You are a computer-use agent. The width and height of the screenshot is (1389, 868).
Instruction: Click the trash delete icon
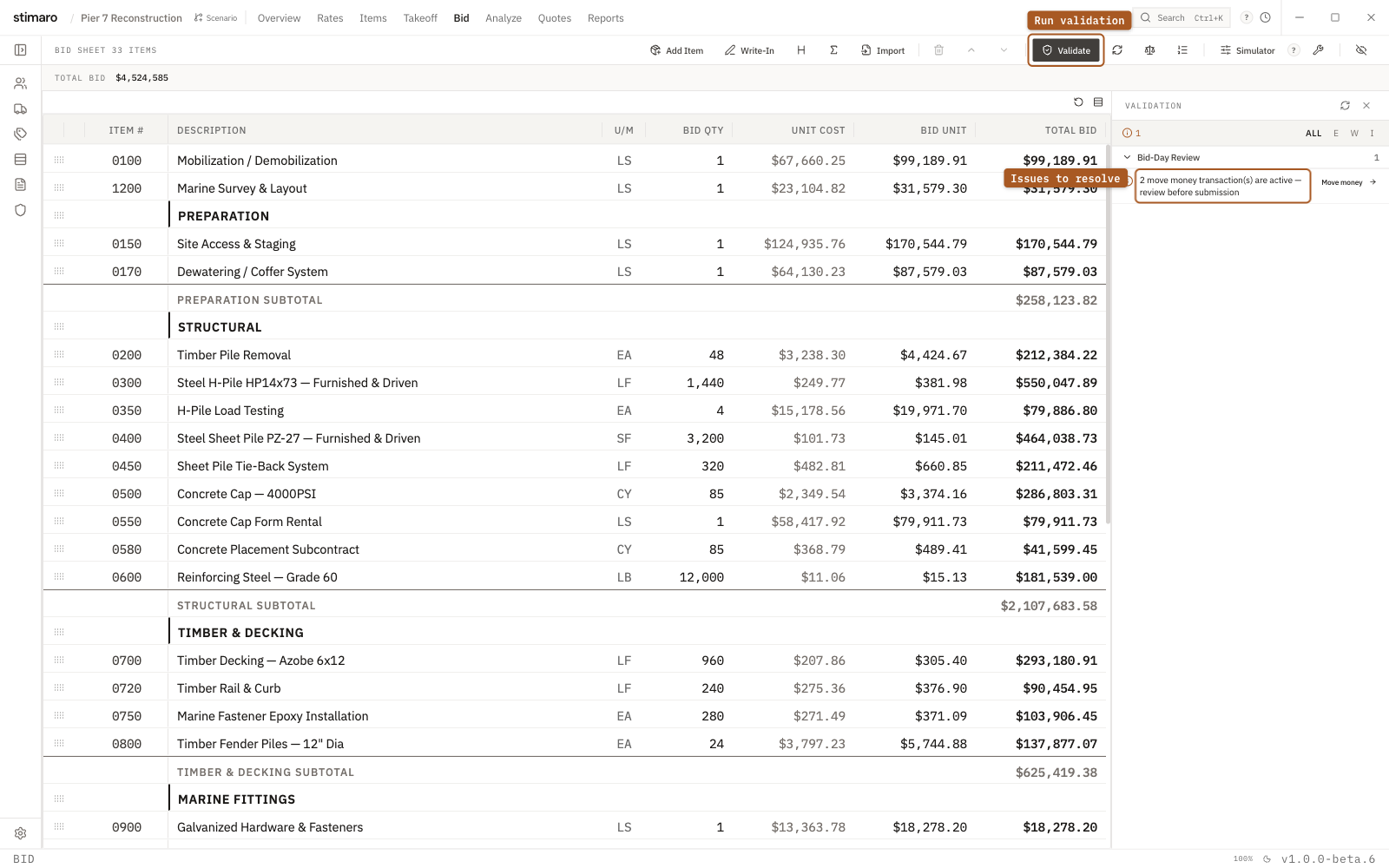tap(938, 50)
